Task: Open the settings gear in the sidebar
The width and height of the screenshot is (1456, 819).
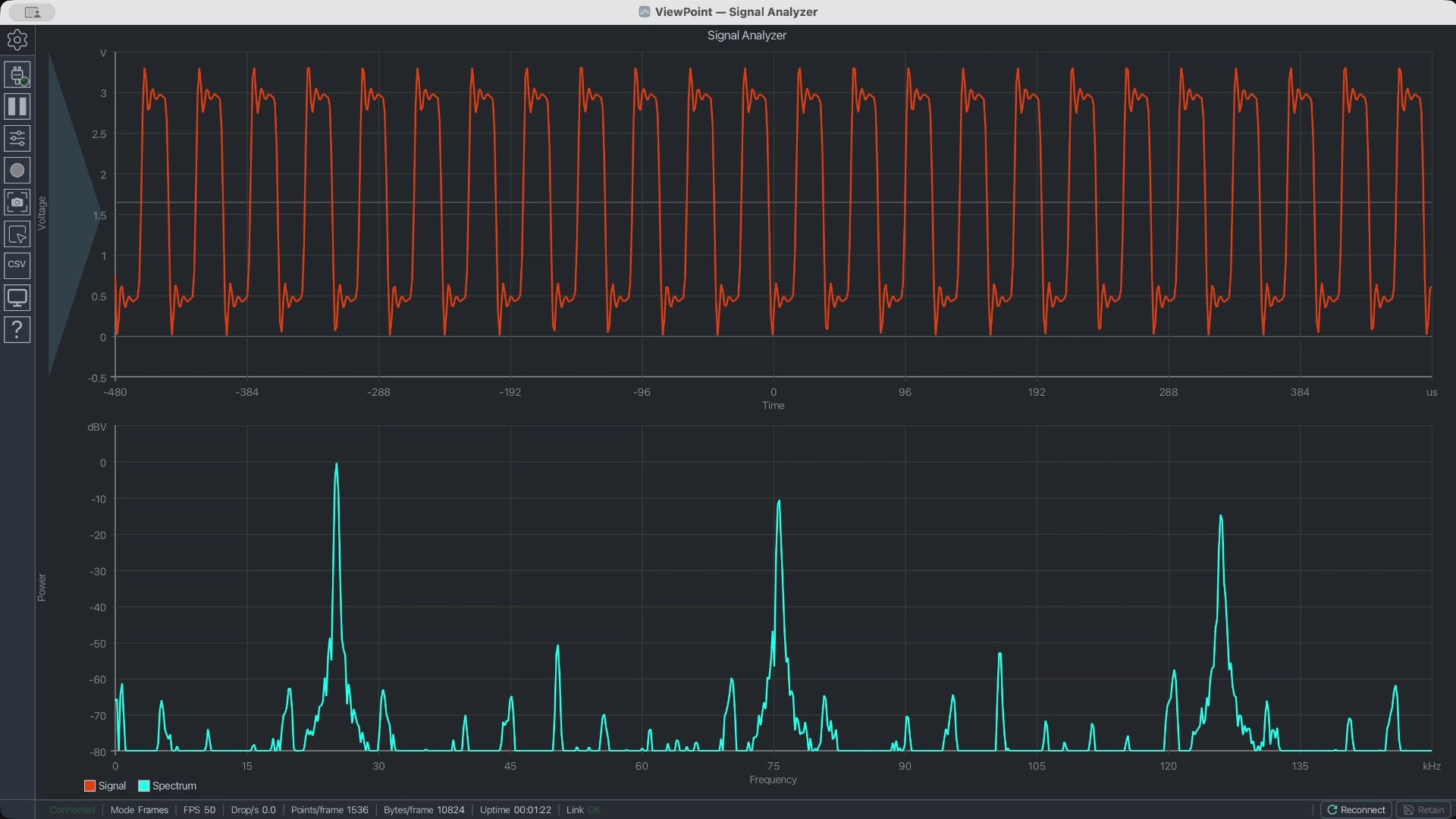Action: [17, 39]
